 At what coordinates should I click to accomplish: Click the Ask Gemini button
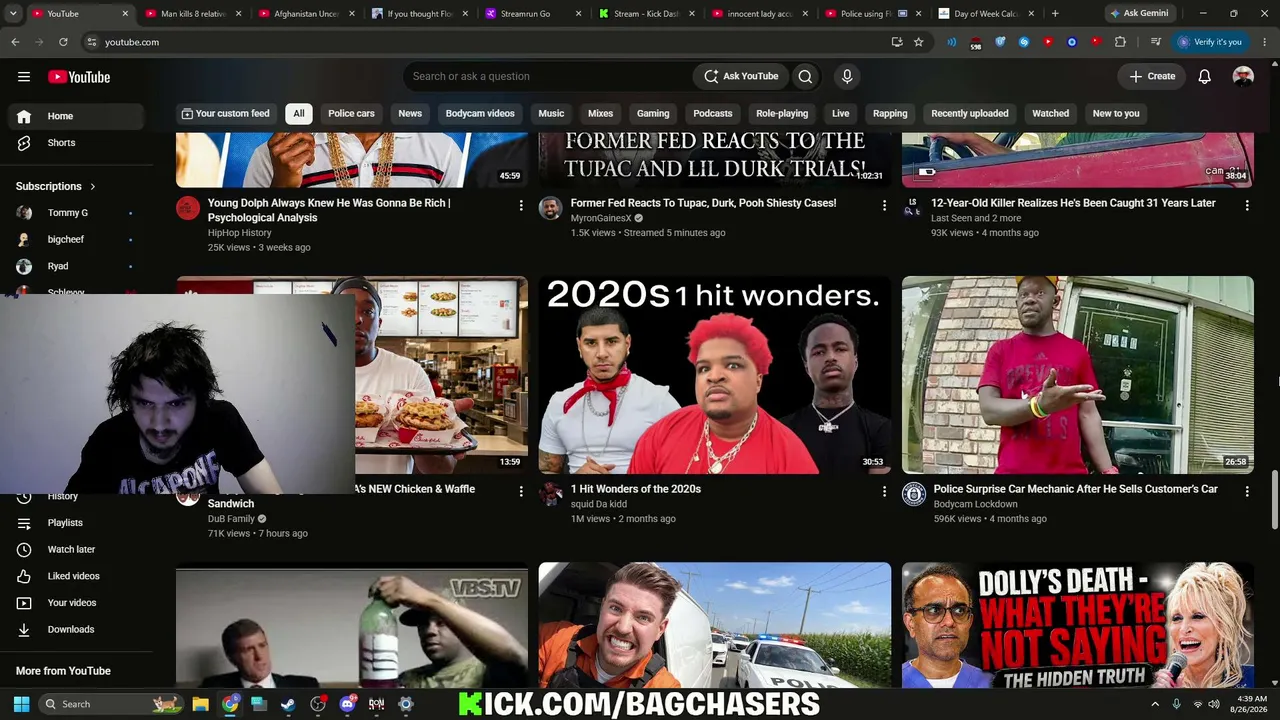(x=1138, y=13)
